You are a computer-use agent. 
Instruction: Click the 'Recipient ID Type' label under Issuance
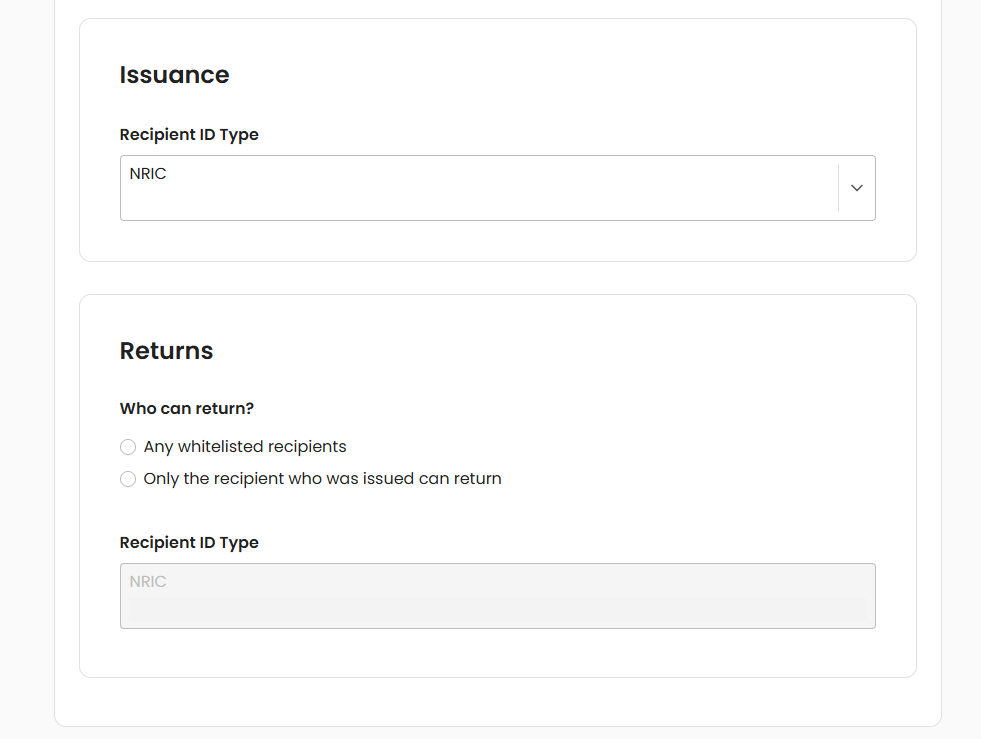tap(189, 135)
